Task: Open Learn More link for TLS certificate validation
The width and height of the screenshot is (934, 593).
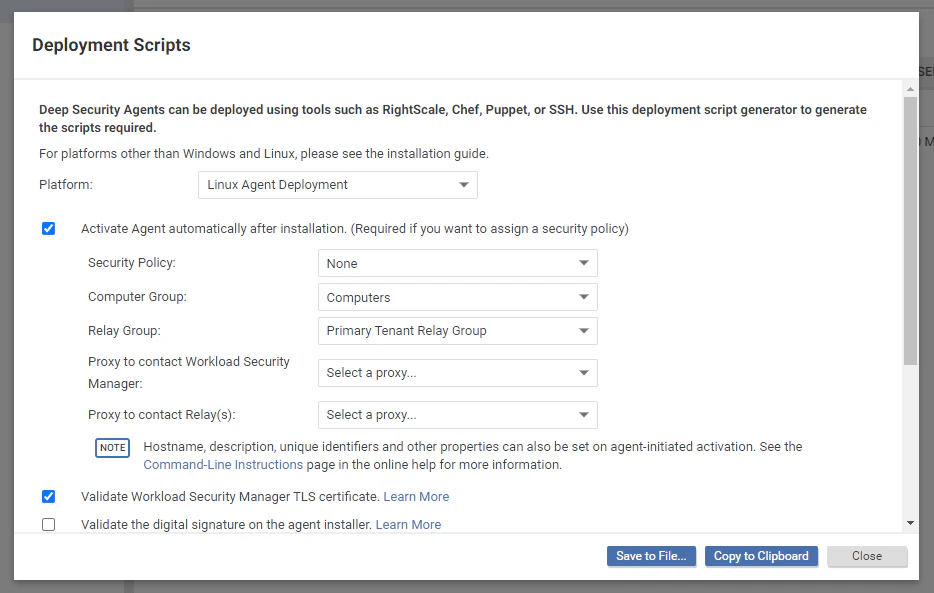Action: click(x=416, y=497)
